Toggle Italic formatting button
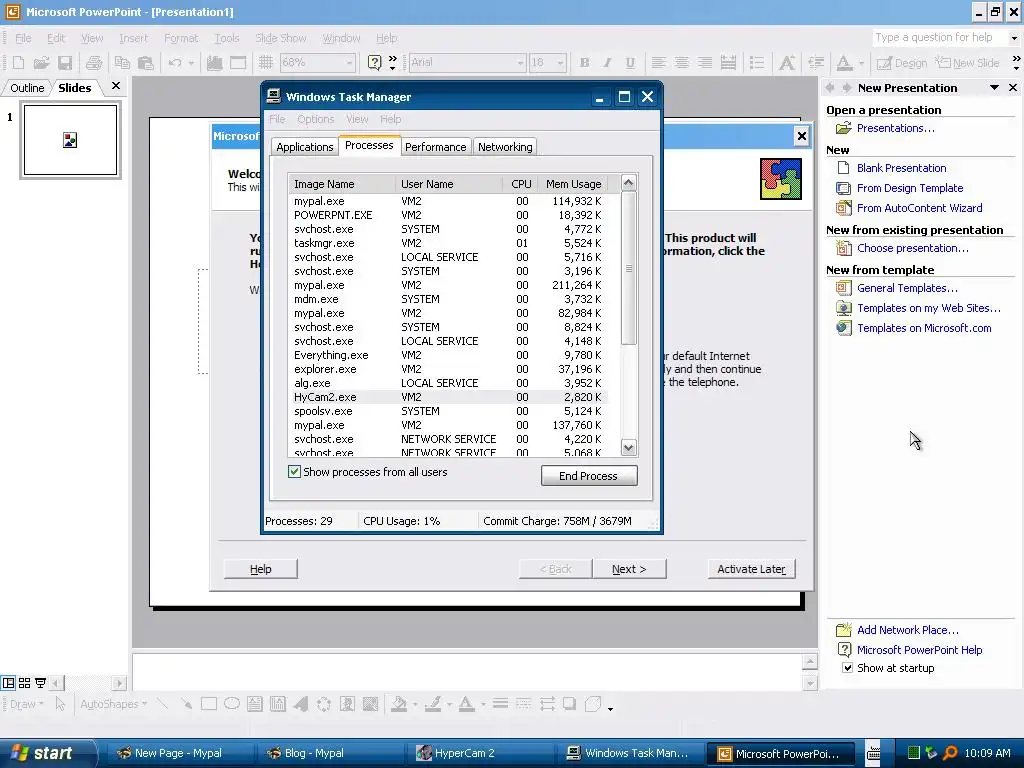Image resolution: width=1024 pixels, height=768 pixels. 607,63
